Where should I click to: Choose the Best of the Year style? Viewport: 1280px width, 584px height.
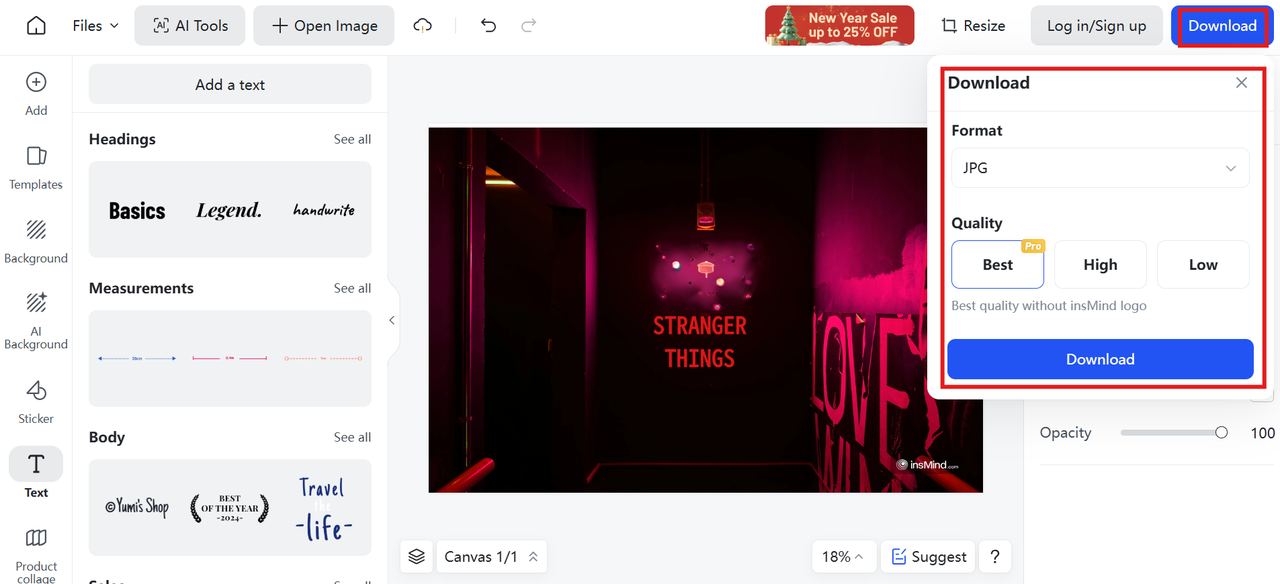pyautogui.click(x=230, y=507)
